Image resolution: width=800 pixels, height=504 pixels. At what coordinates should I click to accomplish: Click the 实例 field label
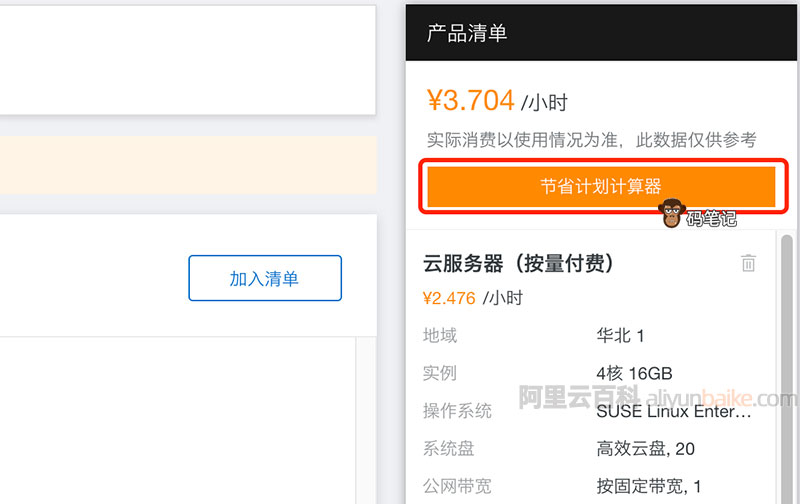point(440,373)
